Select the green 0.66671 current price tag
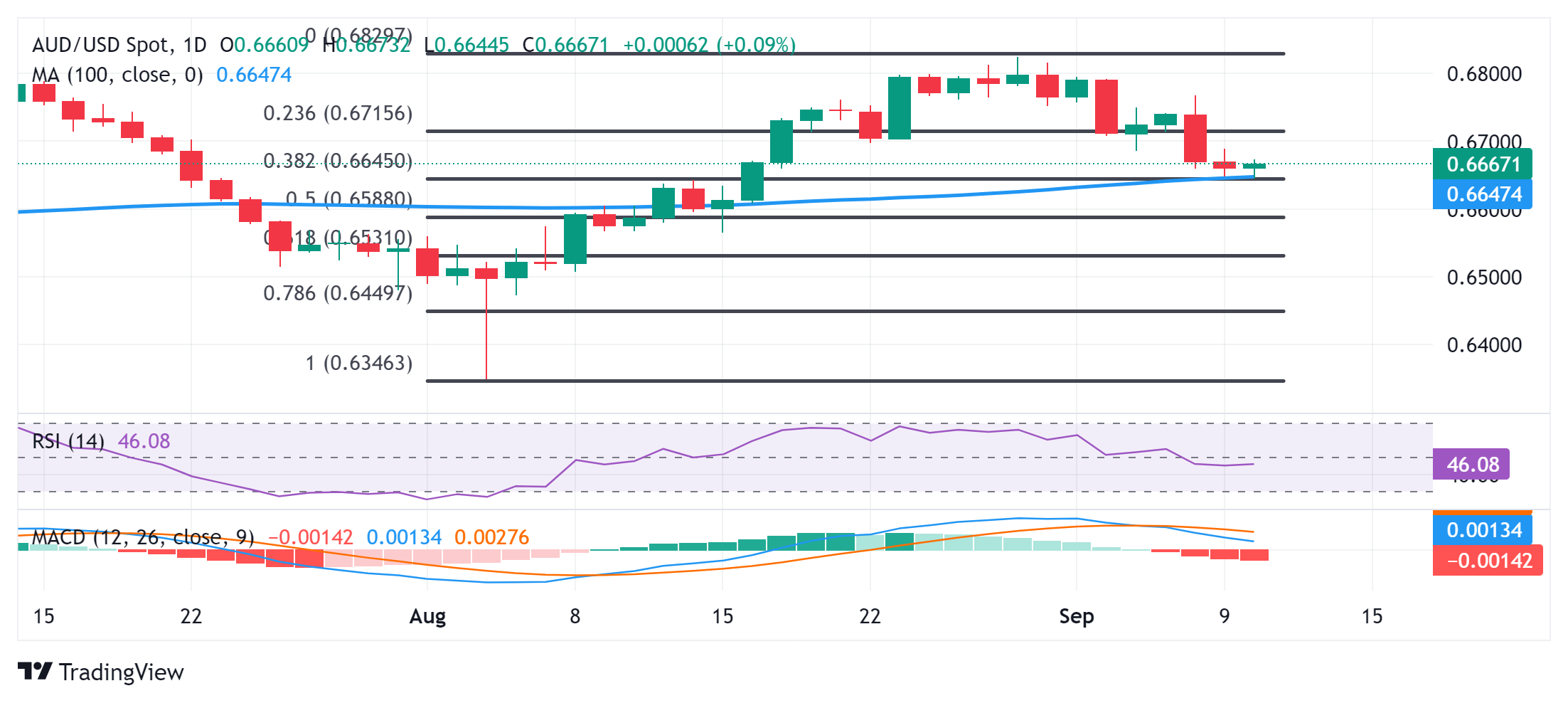 pos(1483,164)
